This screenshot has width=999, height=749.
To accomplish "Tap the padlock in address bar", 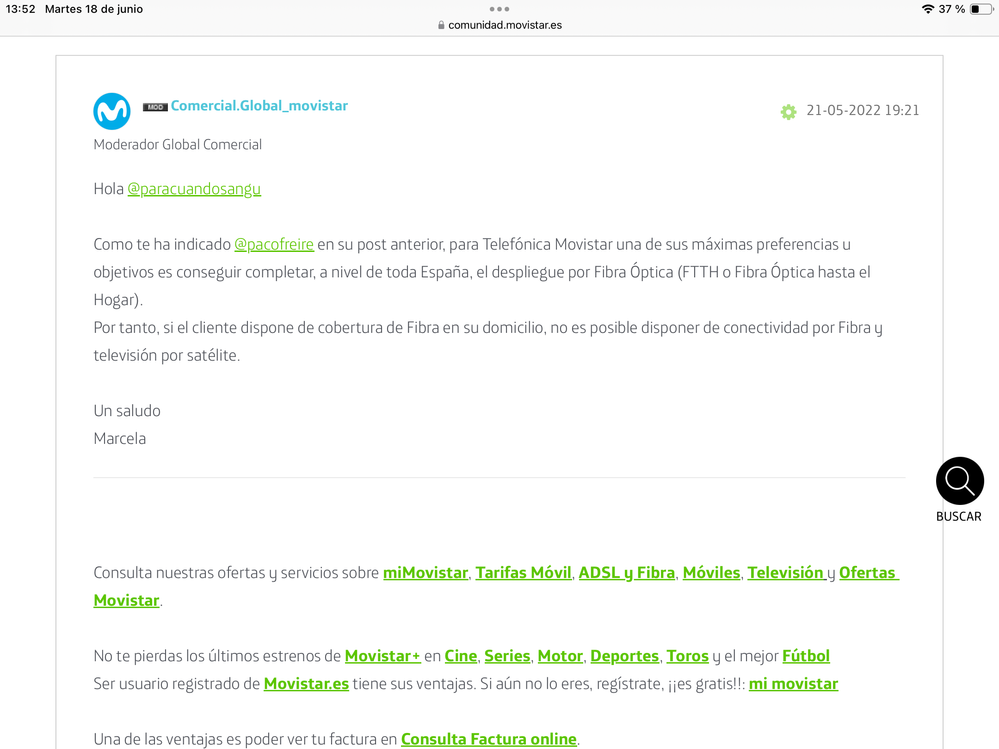I will click(441, 26).
